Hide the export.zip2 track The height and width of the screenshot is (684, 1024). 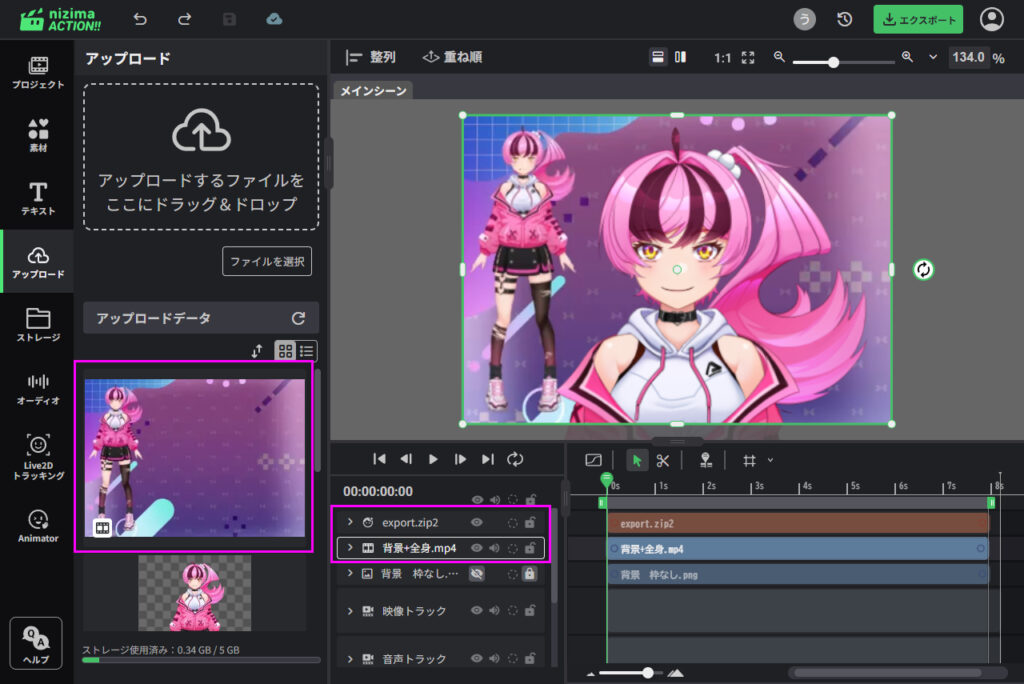[477, 522]
